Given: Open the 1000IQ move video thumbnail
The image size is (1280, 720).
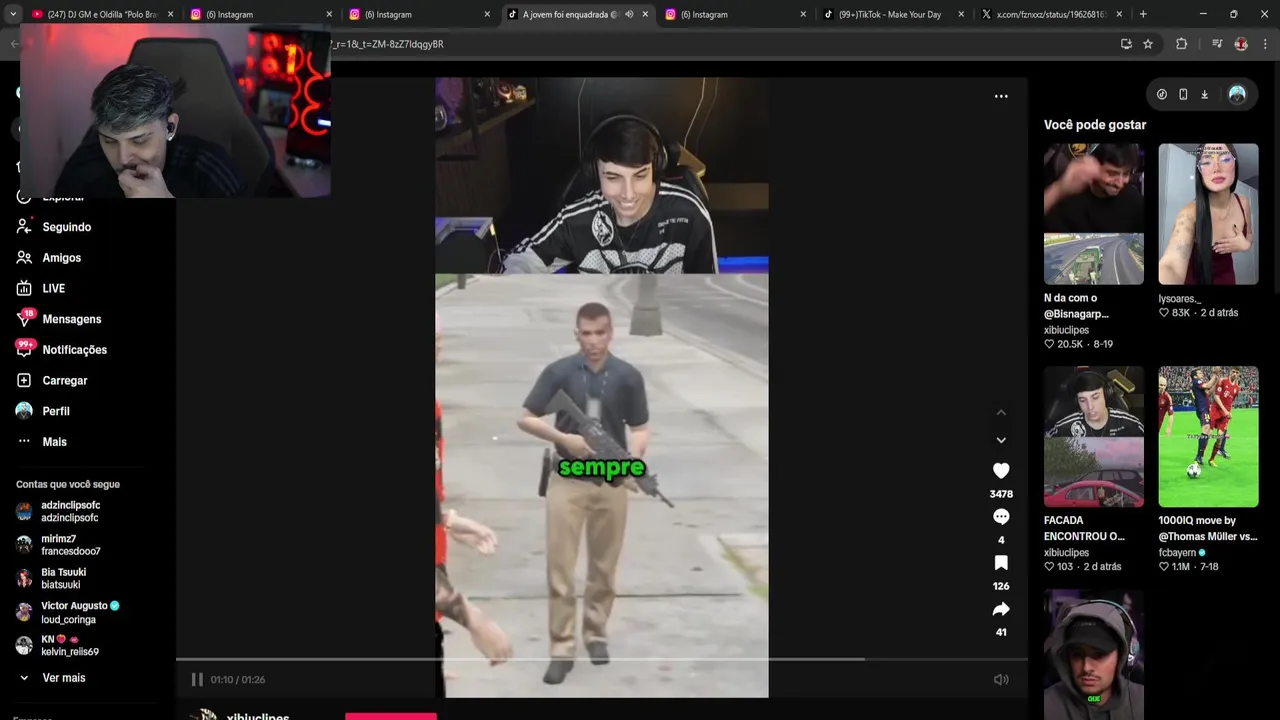Looking at the screenshot, I should (1208, 437).
